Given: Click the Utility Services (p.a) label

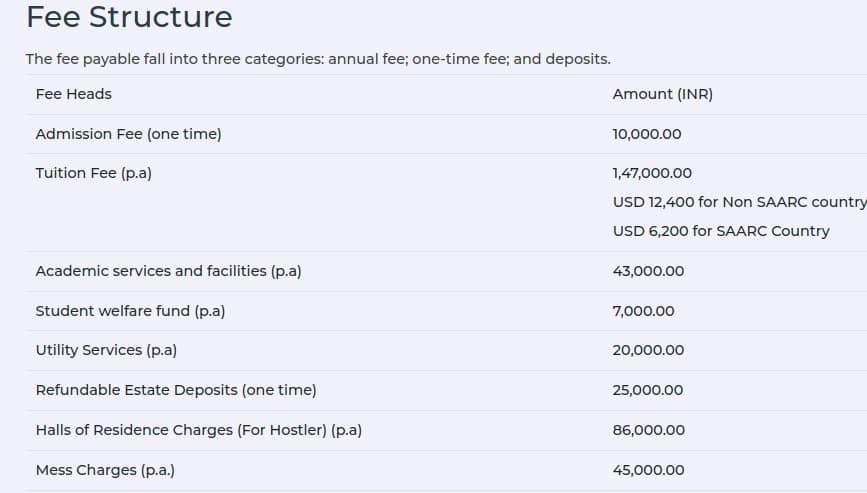Looking at the screenshot, I should coord(106,350).
